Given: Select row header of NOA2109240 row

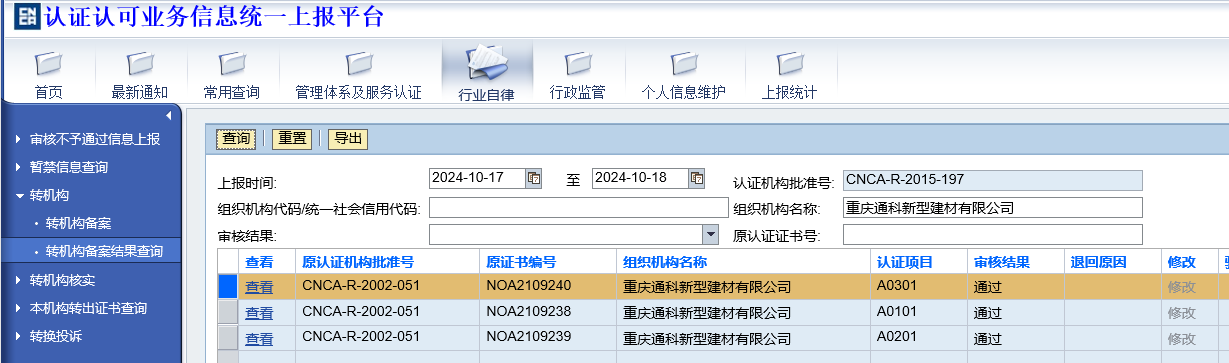Looking at the screenshot, I should tap(228, 287).
